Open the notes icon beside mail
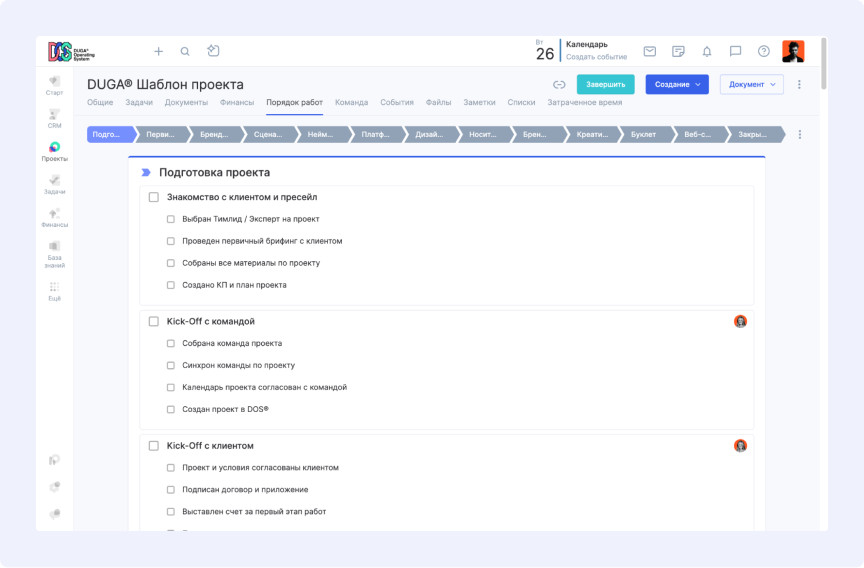The width and height of the screenshot is (864, 568). pos(678,51)
